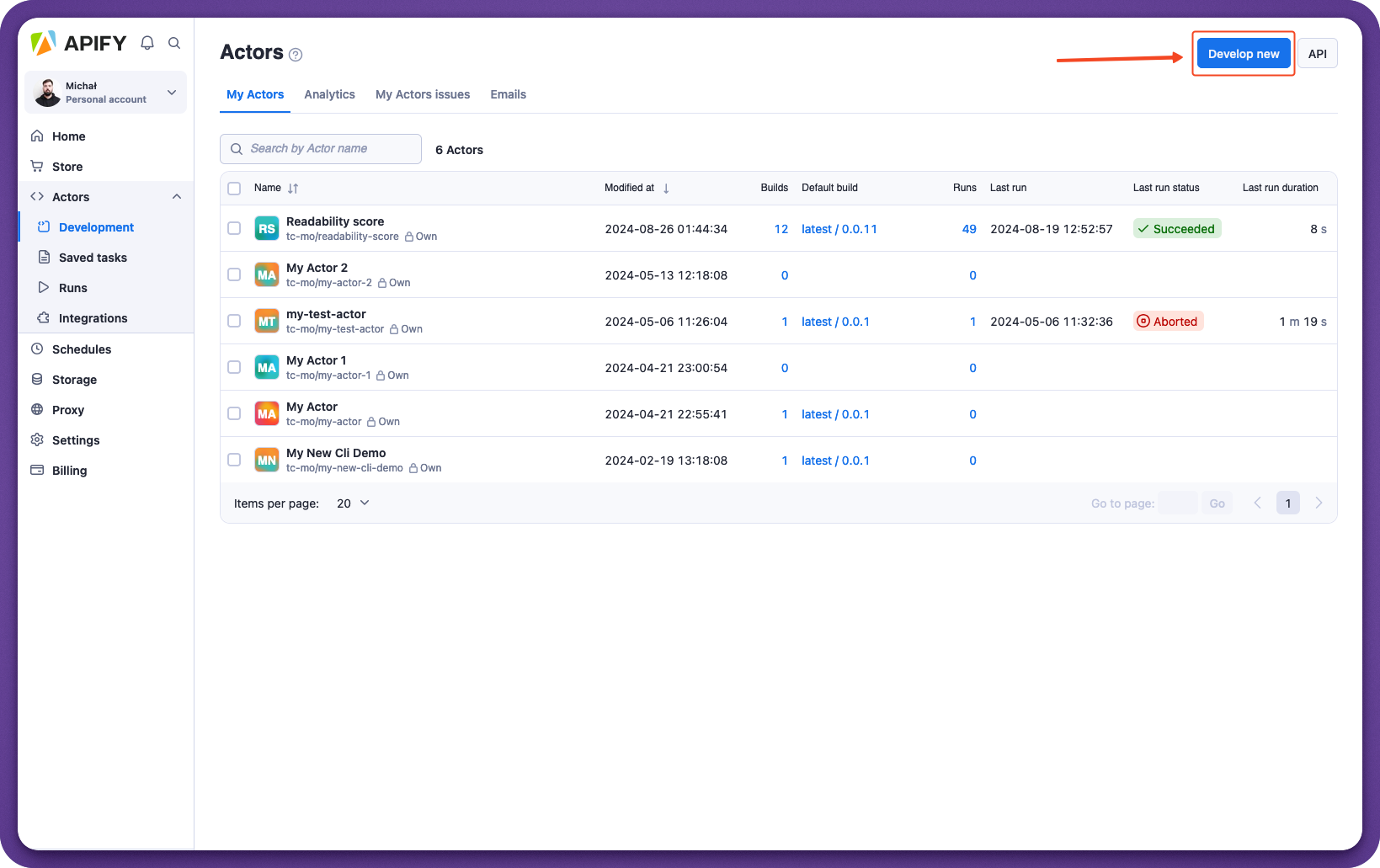Check the select-all checkbox in table header
Viewport: 1380px width, 868px height.
235,189
